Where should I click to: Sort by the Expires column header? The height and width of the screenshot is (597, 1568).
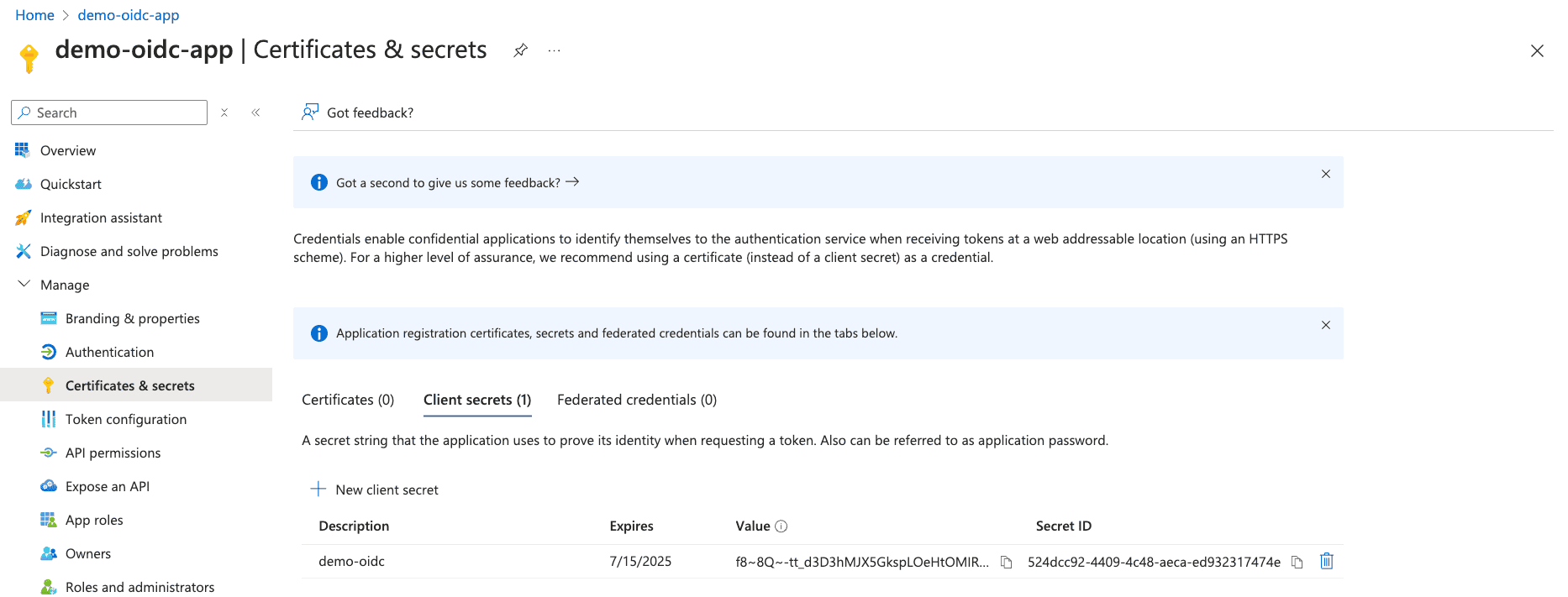click(631, 526)
